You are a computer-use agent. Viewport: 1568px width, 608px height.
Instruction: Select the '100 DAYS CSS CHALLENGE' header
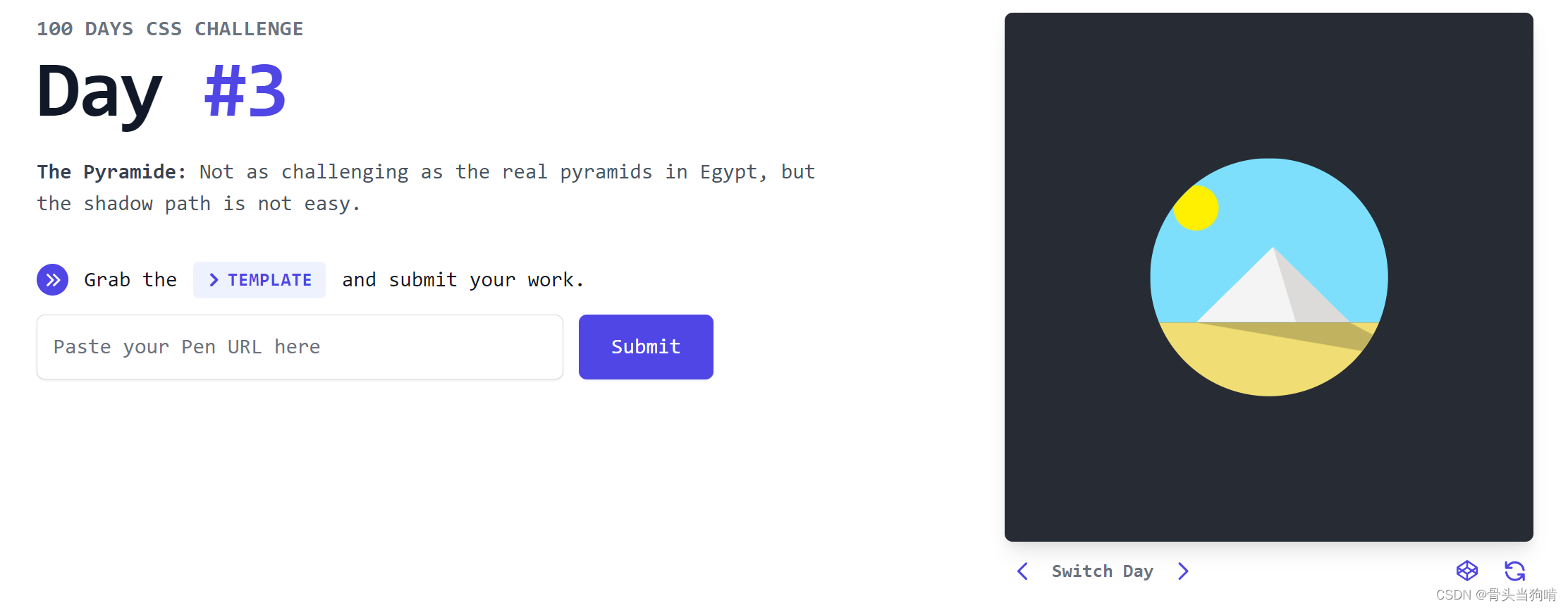(171, 28)
